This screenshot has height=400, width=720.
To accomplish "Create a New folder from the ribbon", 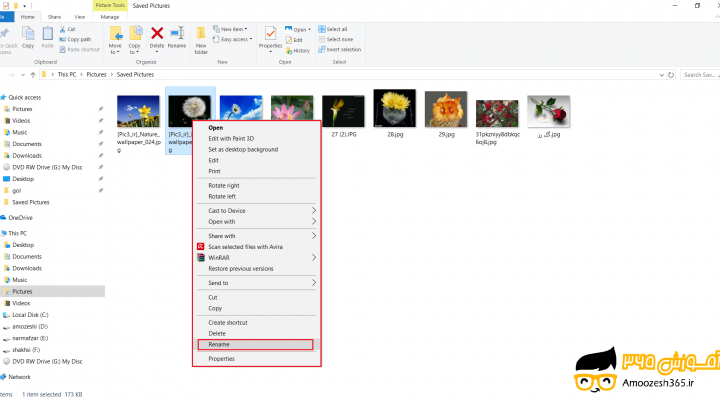I will [201, 40].
